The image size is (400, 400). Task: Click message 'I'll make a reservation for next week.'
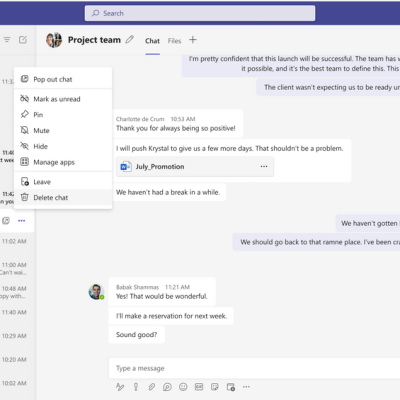click(171, 316)
